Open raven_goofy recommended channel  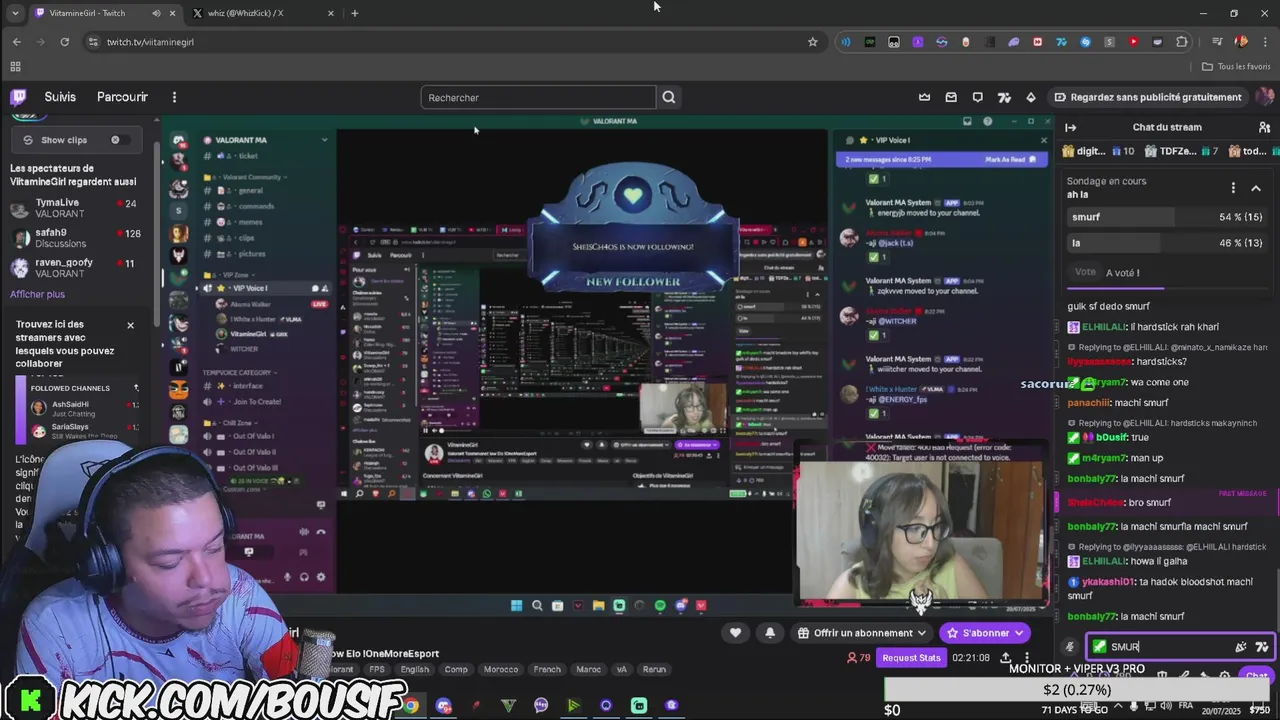[74, 268]
